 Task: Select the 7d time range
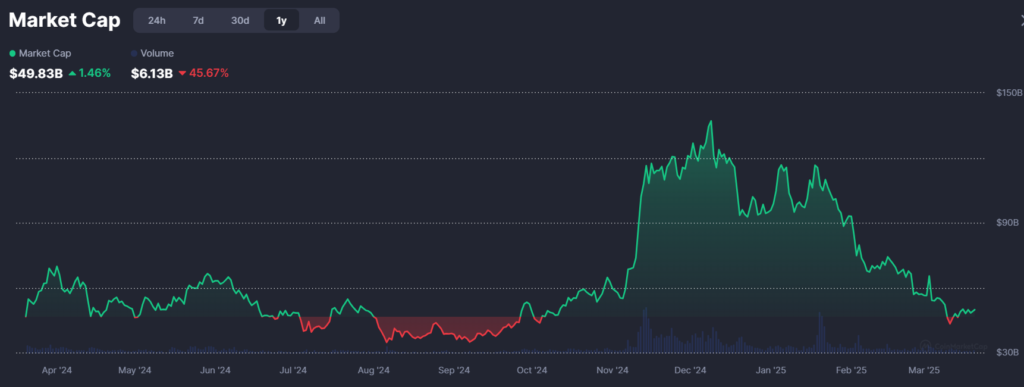(x=198, y=20)
